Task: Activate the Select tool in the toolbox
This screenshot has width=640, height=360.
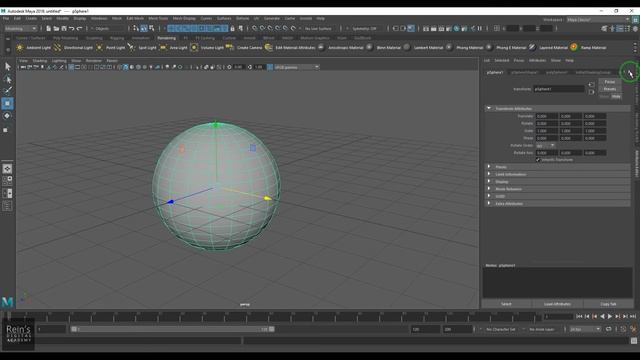Action: 7,66
